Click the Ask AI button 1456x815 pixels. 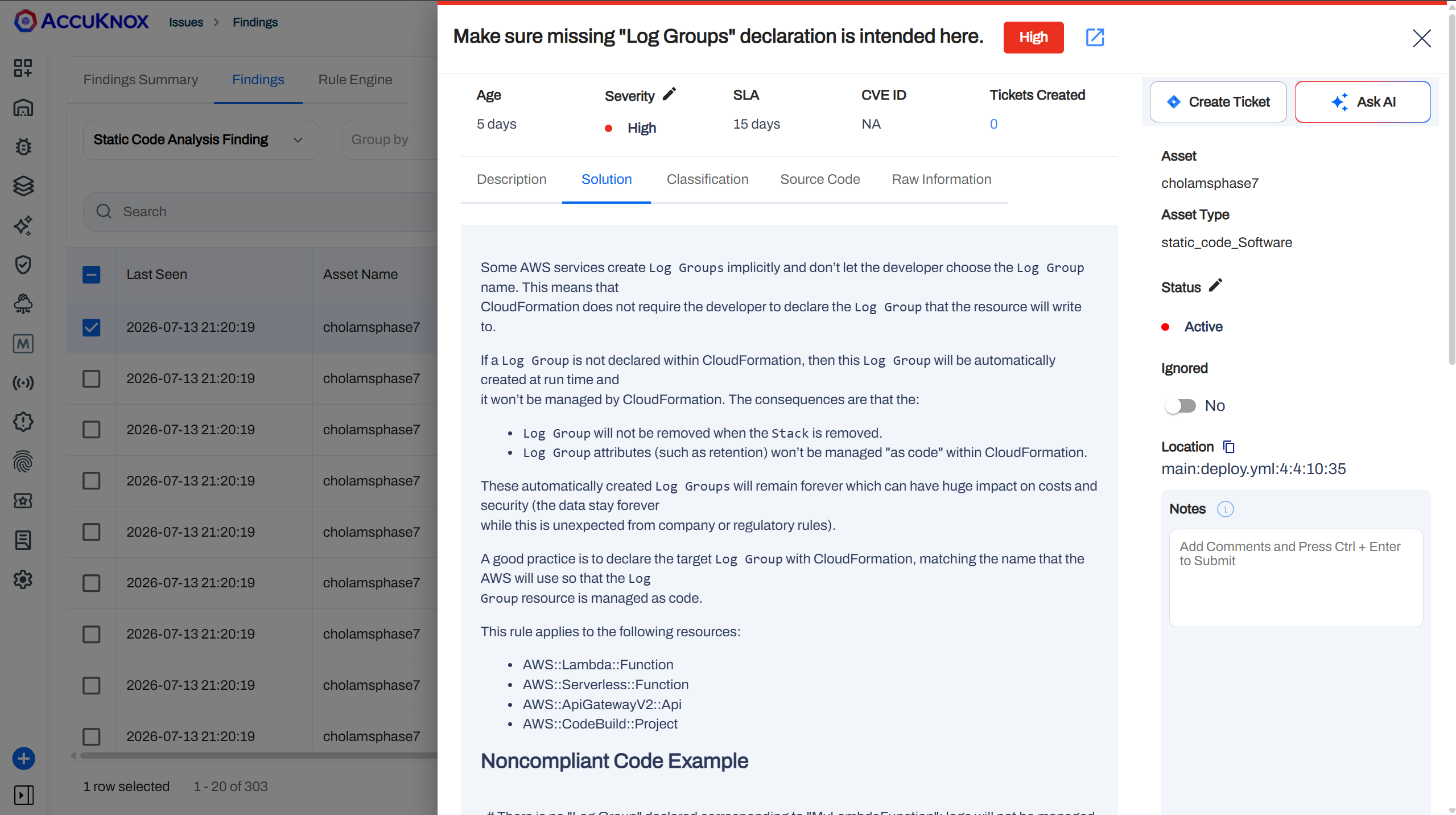point(1363,102)
